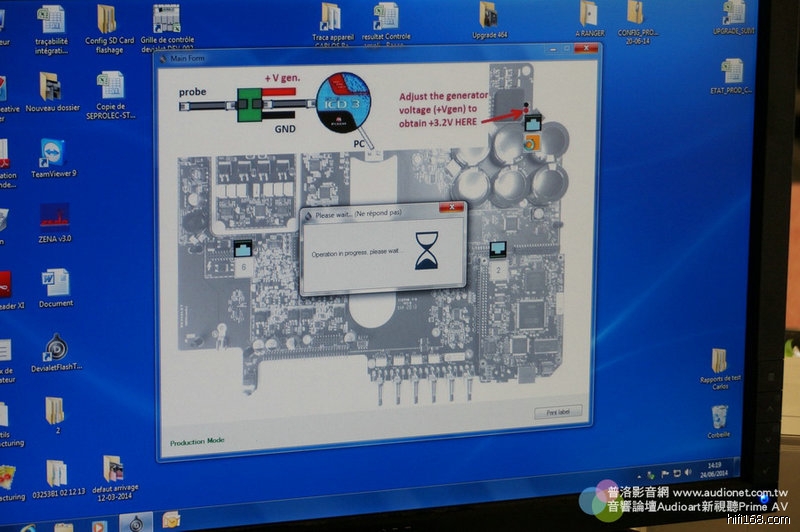Click the orange icon beside the capacitors

532,143
